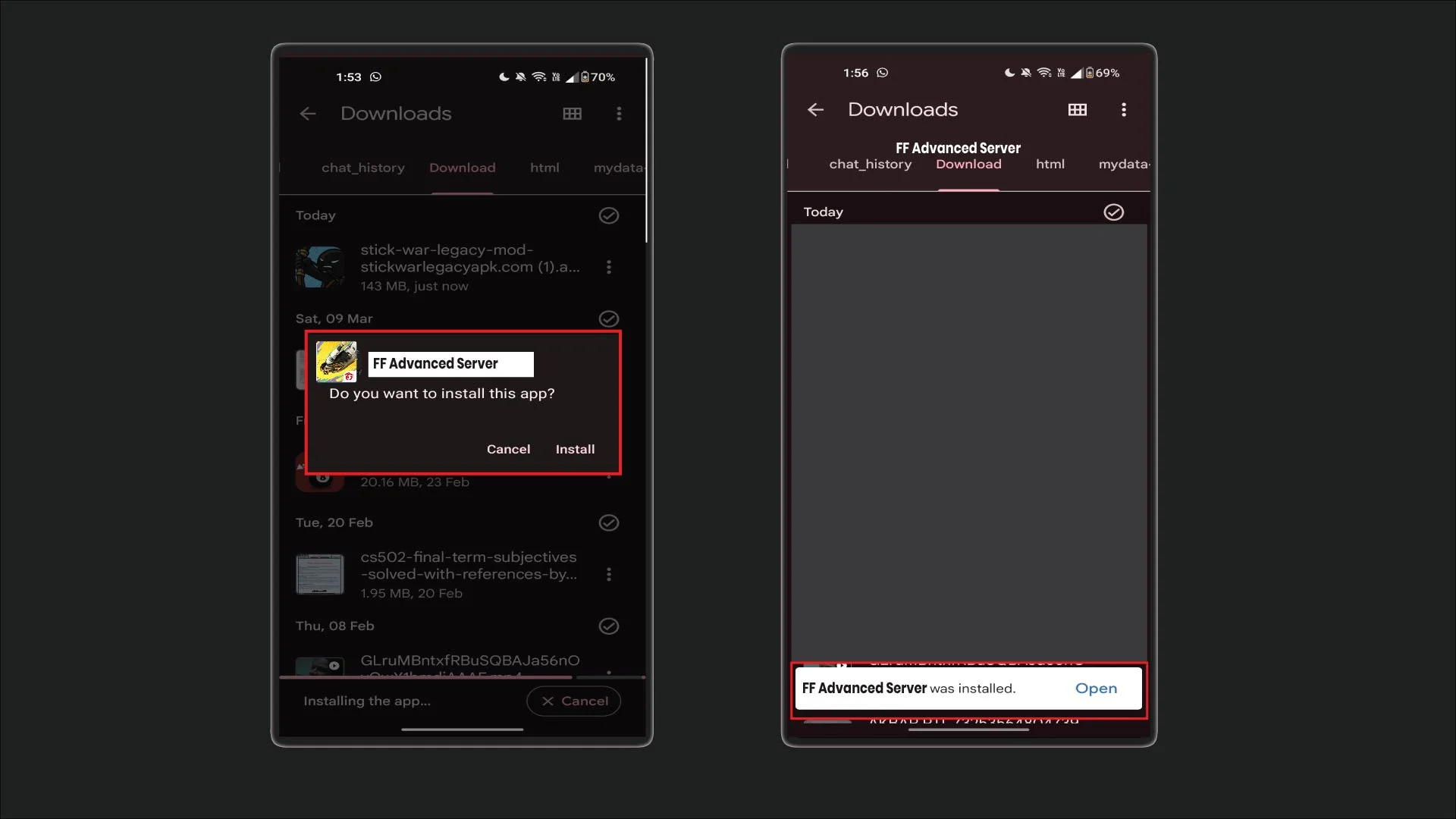Switch to grid view on left phone
The width and height of the screenshot is (1456, 819).
tap(572, 114)
